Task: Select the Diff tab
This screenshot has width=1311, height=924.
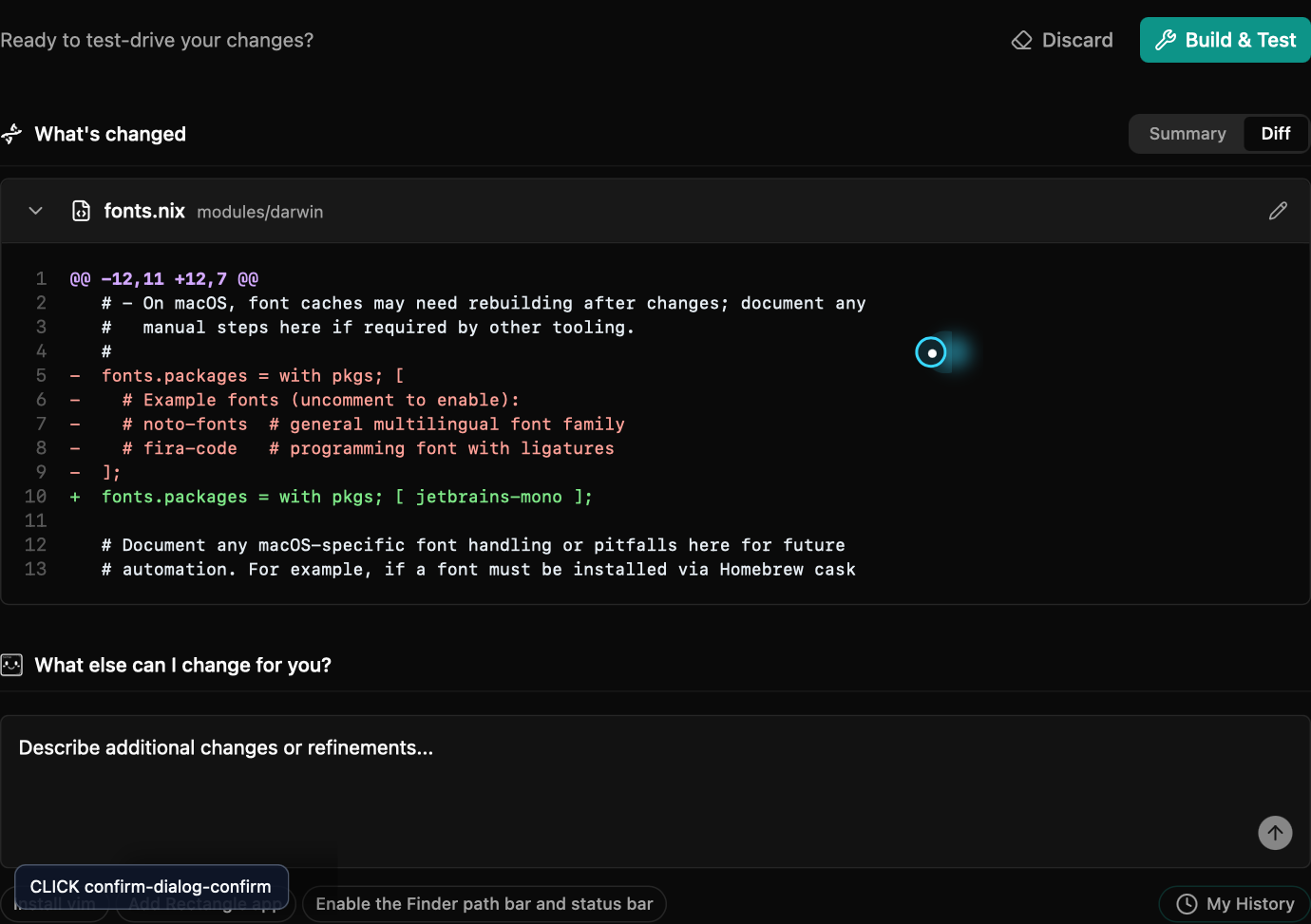Action: [1275, 134]
